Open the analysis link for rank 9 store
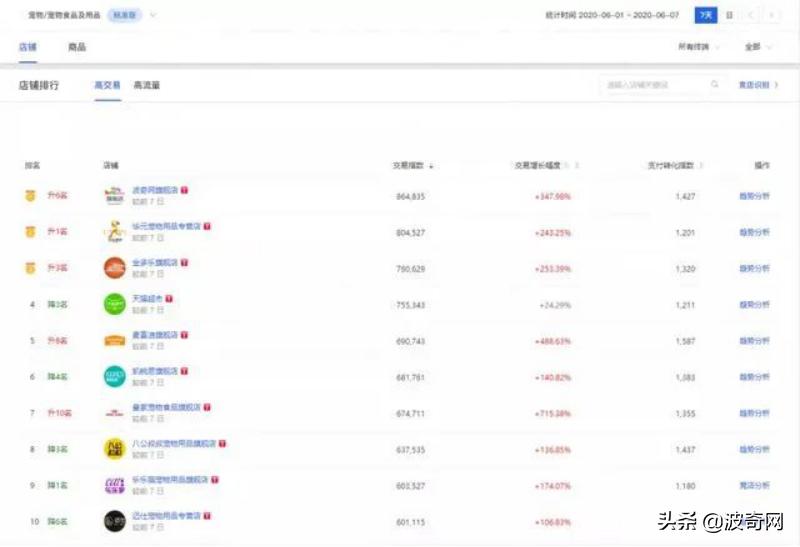Viewport: 800px width, 547px height. coord(754,486)
